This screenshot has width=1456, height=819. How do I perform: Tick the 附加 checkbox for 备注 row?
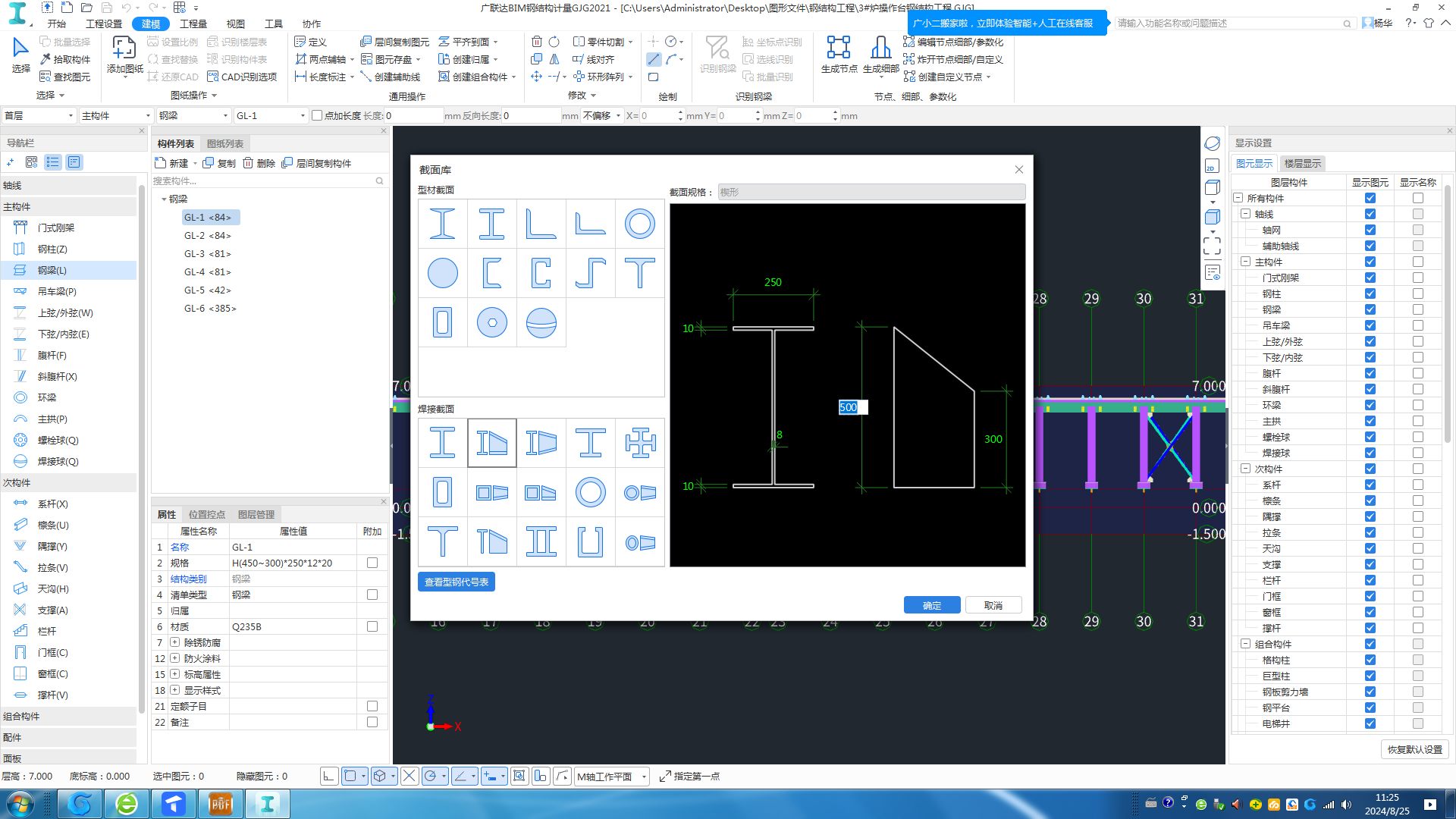(x=372, y=722)
